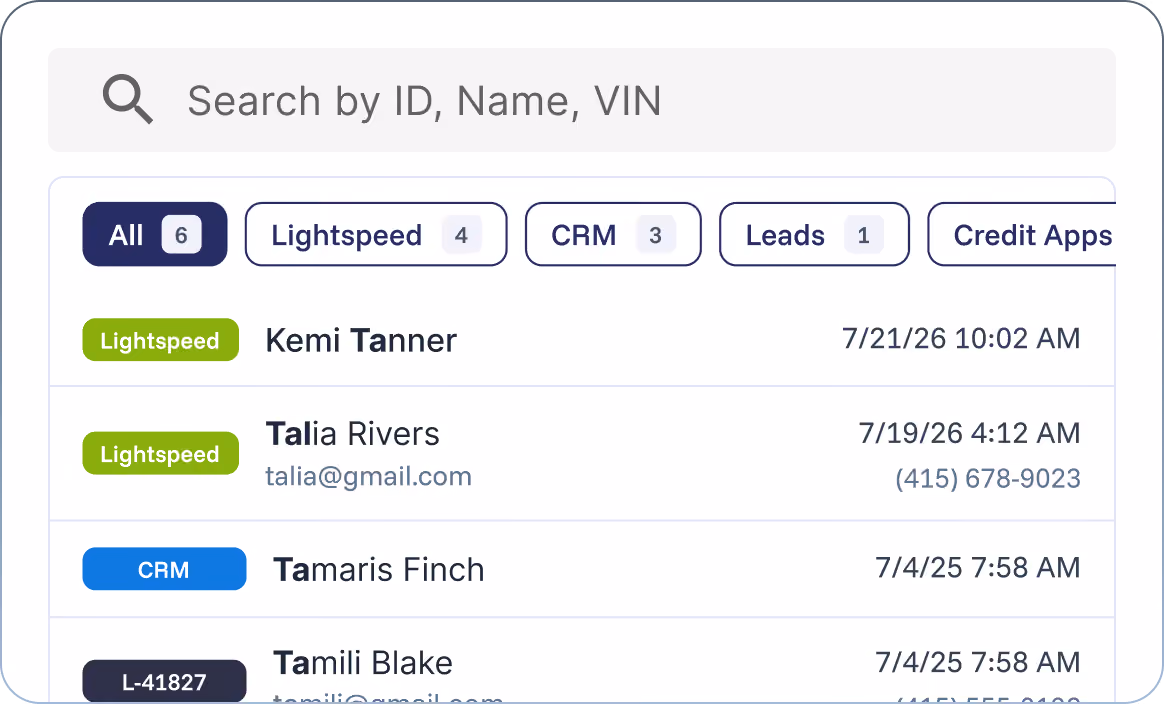Open the Kemi Tanner result
1164x704 pixels.
(x=581, y=339)
